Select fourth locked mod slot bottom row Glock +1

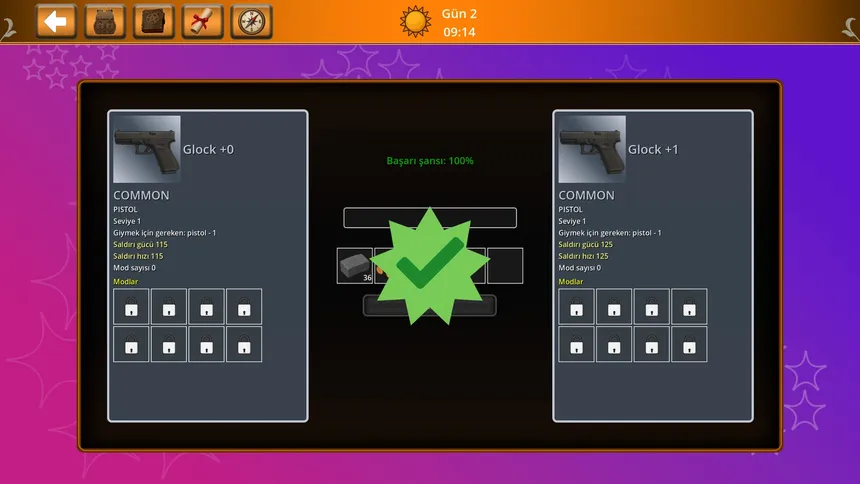pyautogui.click(x=689, y=344)
